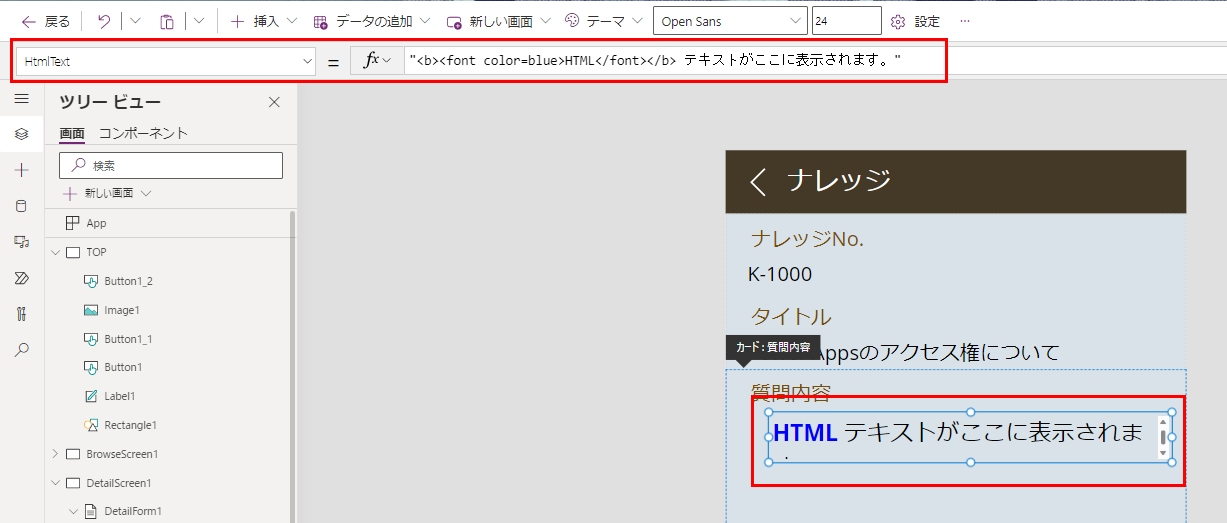Click the タイトル label
Image resolution: width=1227 pixels, height=523 pixels.
(791, 317)
